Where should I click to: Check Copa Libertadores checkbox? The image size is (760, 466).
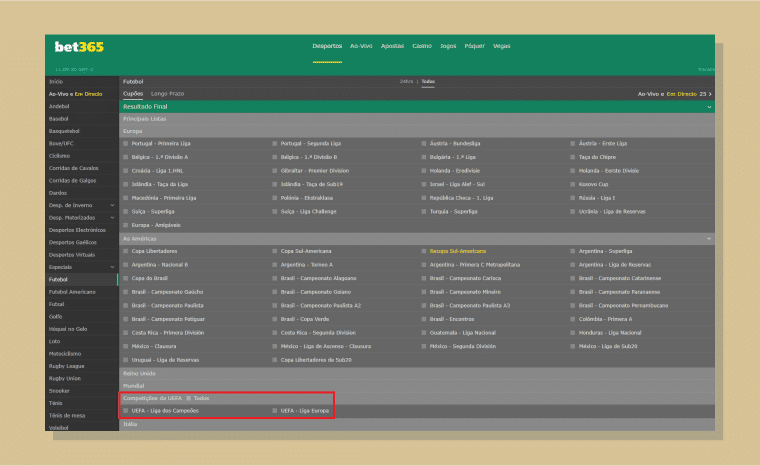point(126,251)
